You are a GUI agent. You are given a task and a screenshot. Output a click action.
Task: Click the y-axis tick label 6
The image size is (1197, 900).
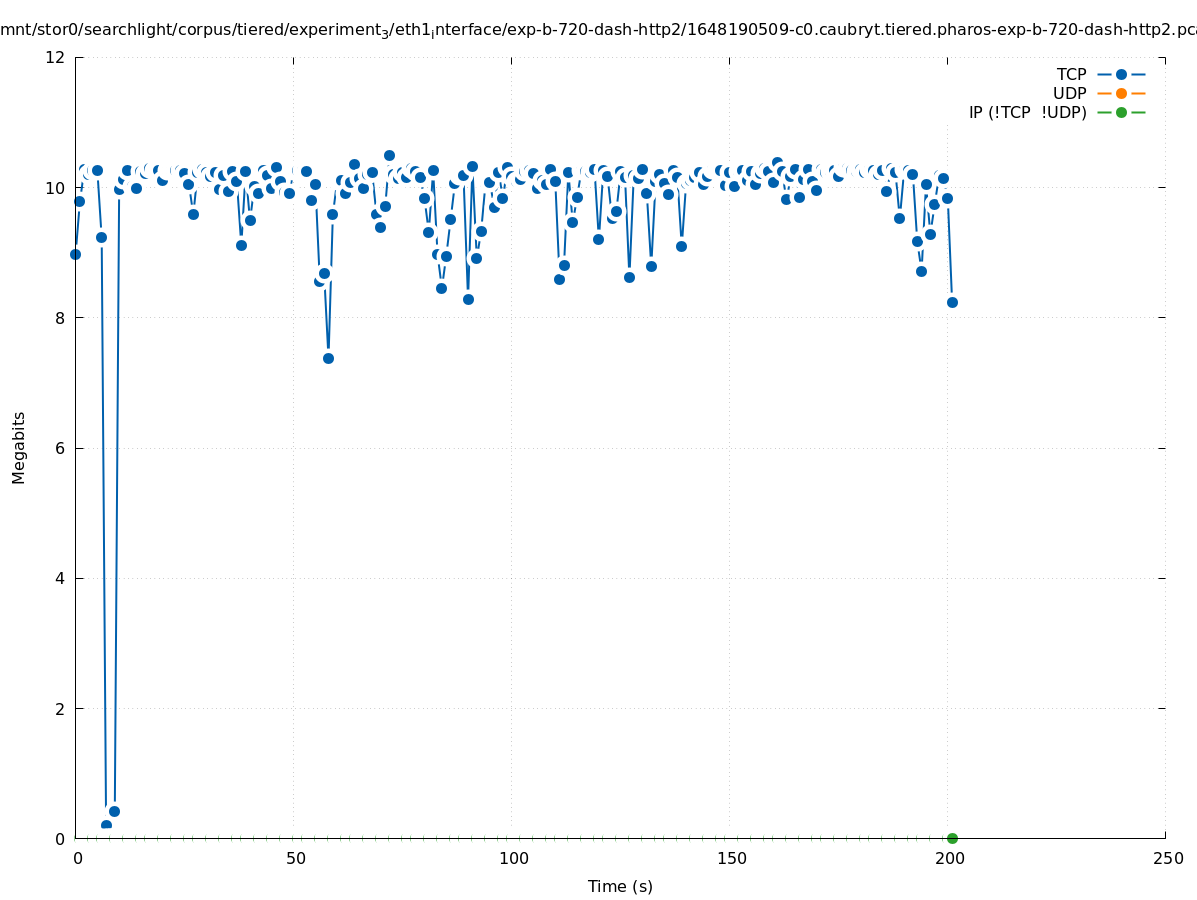(x=60, y=448)
